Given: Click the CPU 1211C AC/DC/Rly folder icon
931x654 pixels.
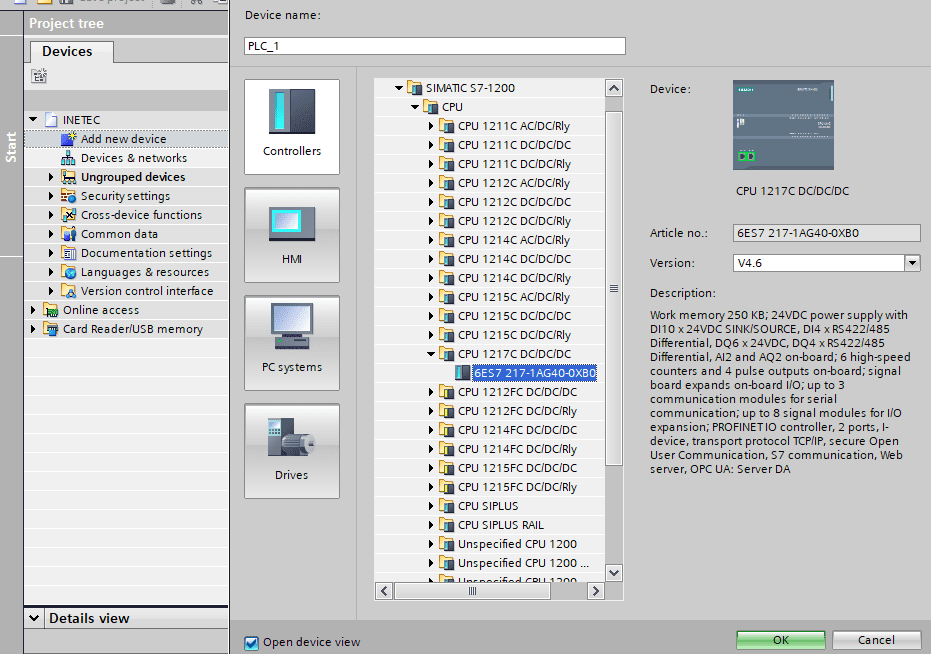Looking at the screenshot, I should 446,126.
